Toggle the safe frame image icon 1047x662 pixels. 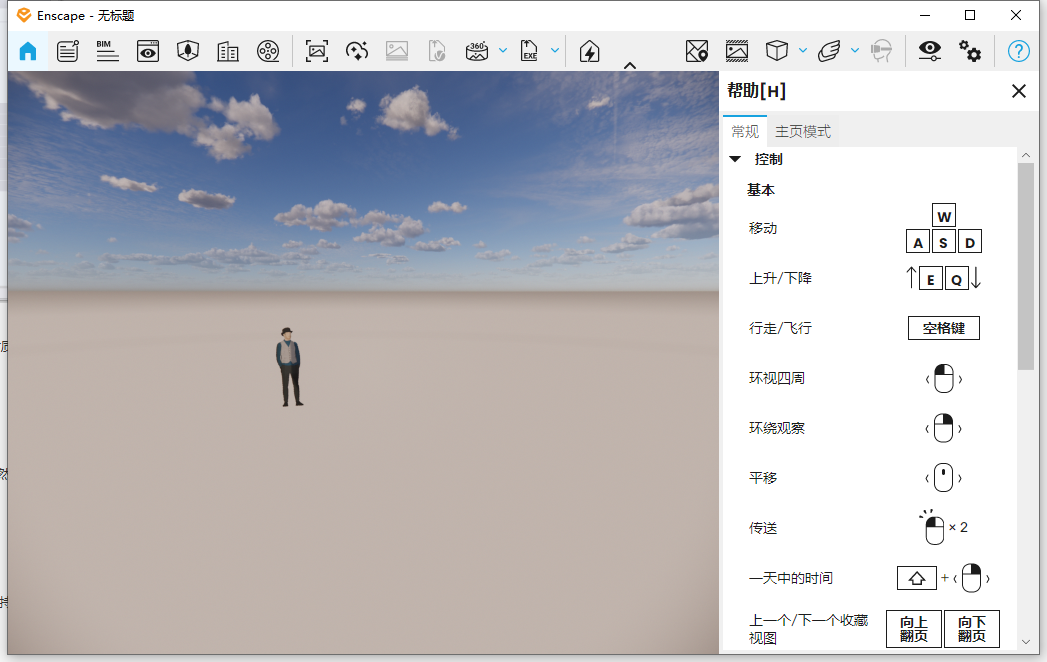[737, 51]
